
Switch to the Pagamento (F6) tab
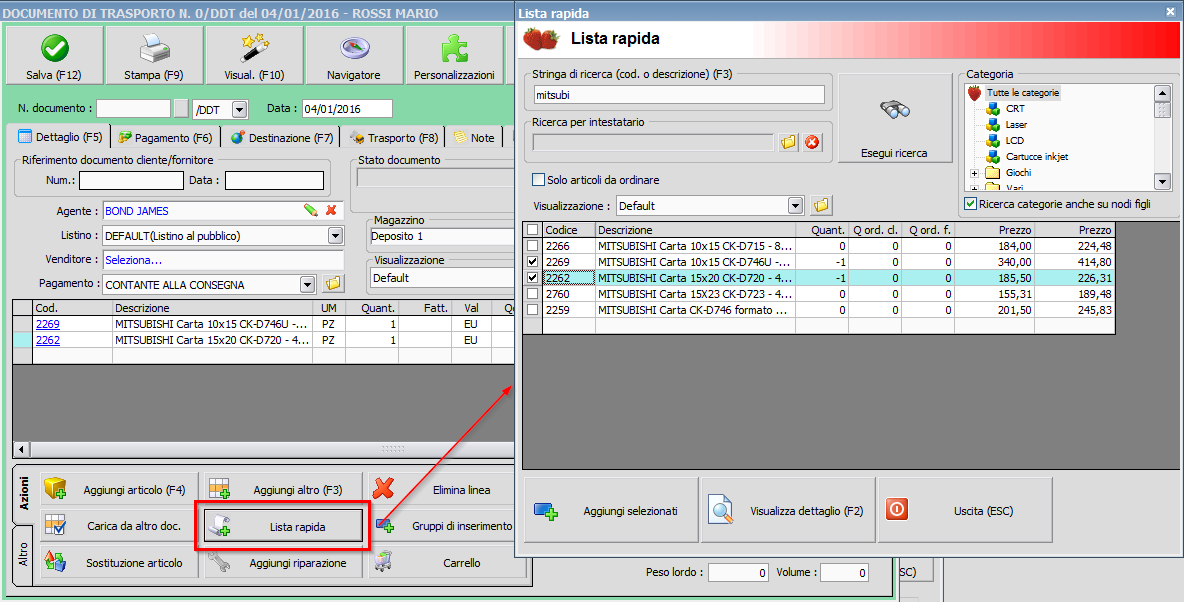[165, 137]
